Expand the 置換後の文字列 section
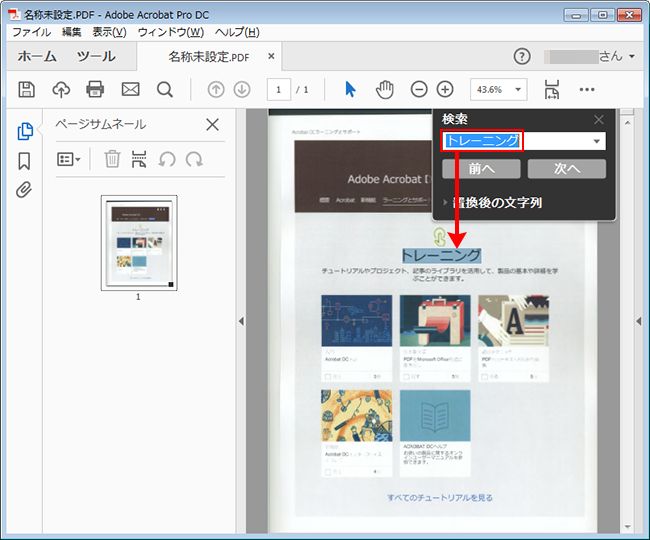The image size is (650, 540). (x=445, y=203)
